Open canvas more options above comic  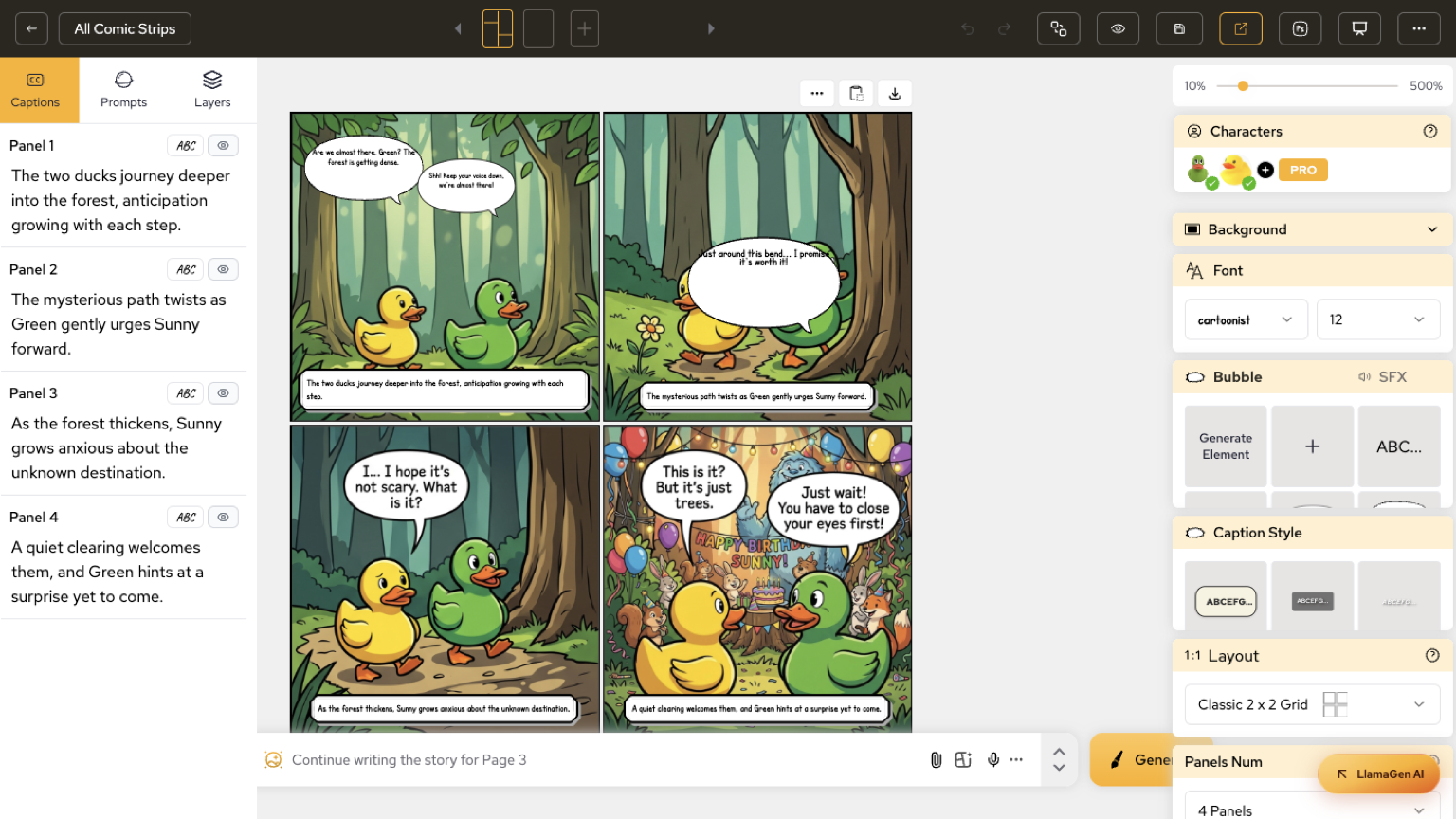click(x=817, y=93)
